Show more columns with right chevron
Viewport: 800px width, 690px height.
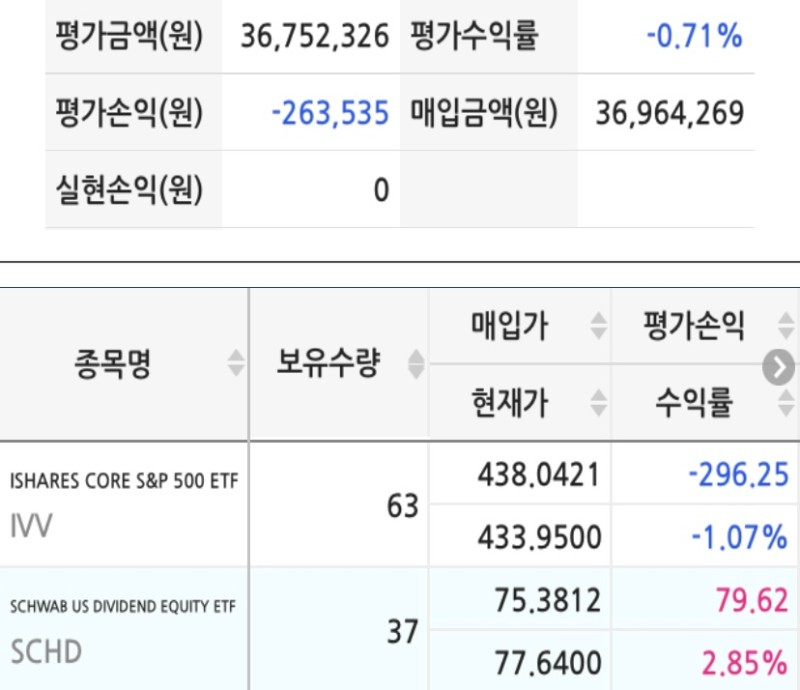click(x=779, y=366)
